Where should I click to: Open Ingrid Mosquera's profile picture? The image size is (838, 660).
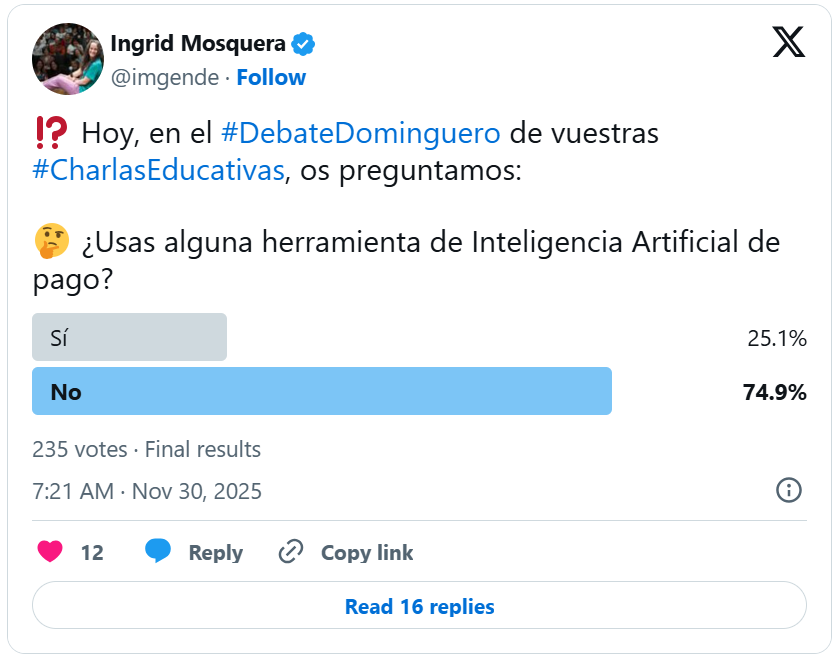point(68,59)
